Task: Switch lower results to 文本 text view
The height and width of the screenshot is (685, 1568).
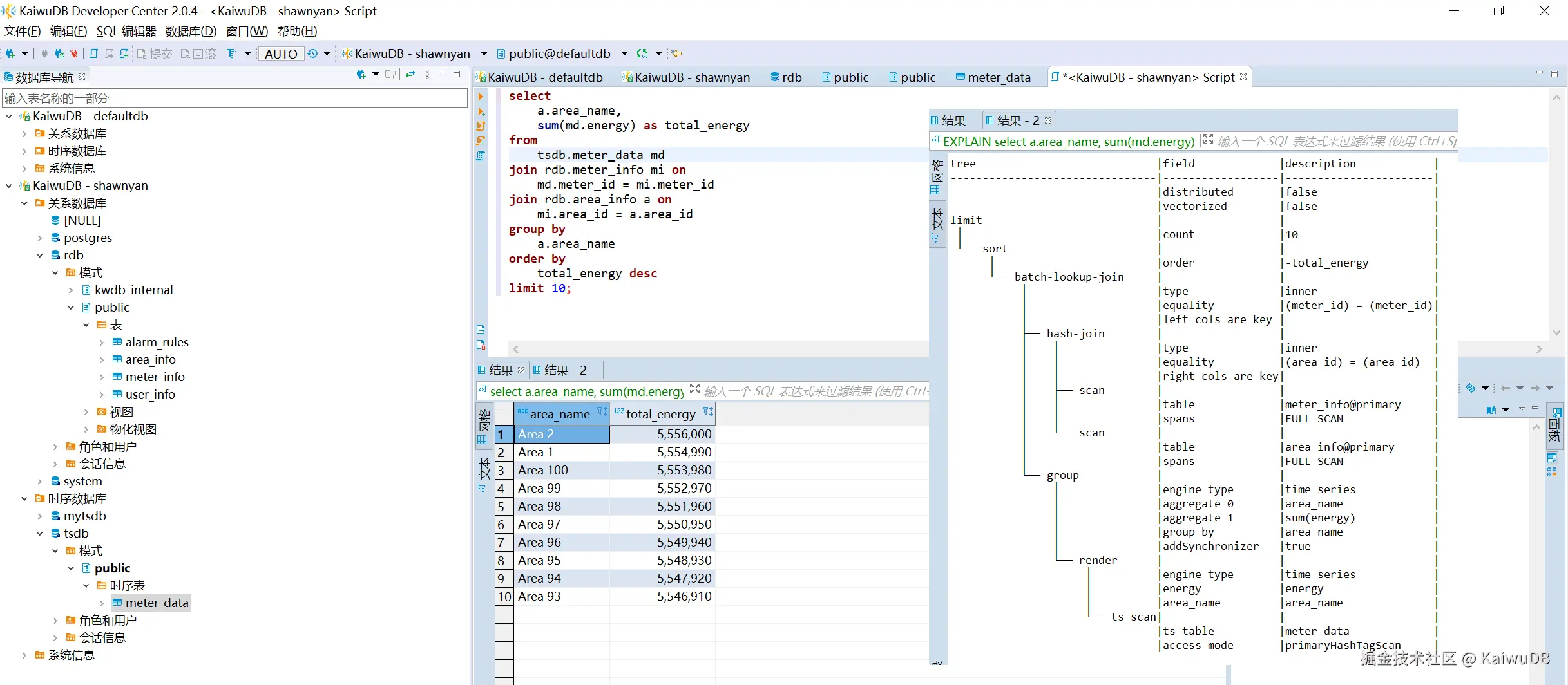Action: [x=484, y=470]
